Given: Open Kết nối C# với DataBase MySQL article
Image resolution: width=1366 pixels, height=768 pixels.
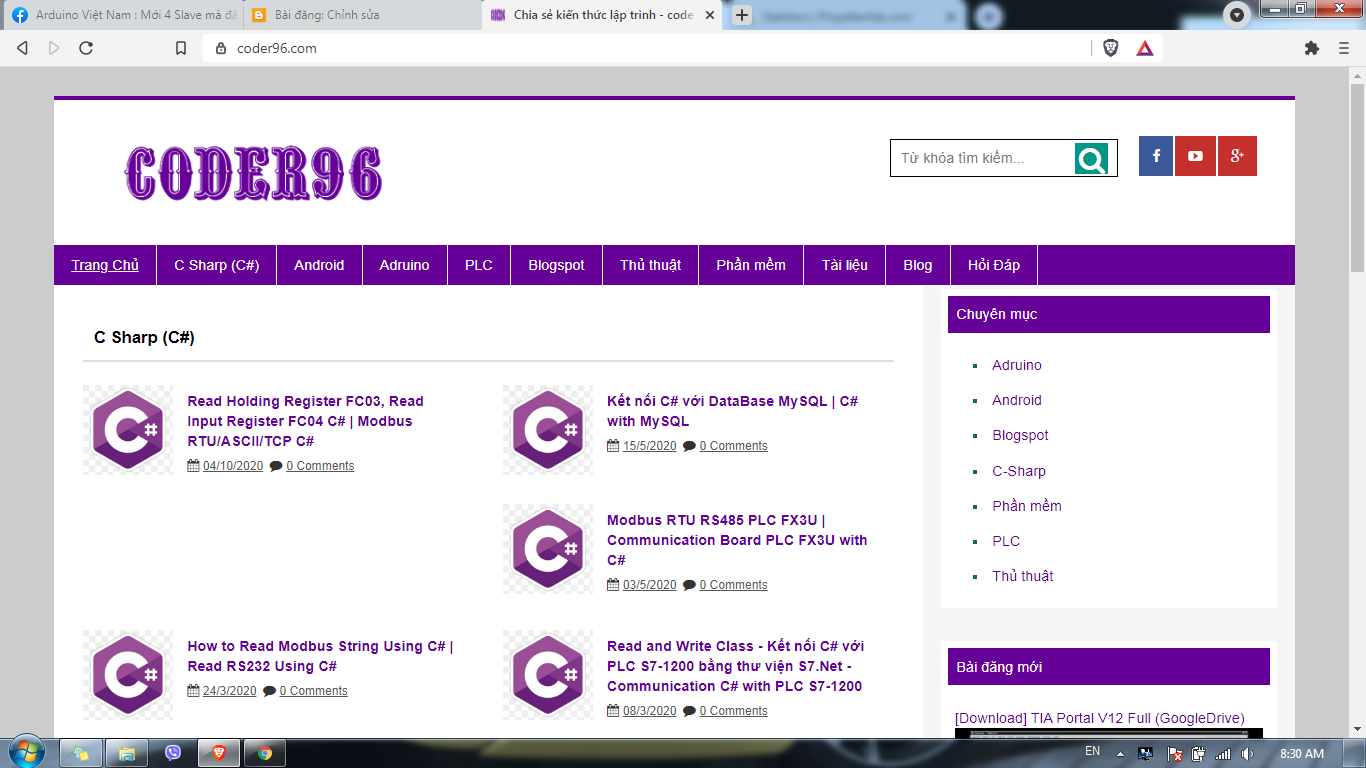Looking at the screenshot, I should coord(732,411).
